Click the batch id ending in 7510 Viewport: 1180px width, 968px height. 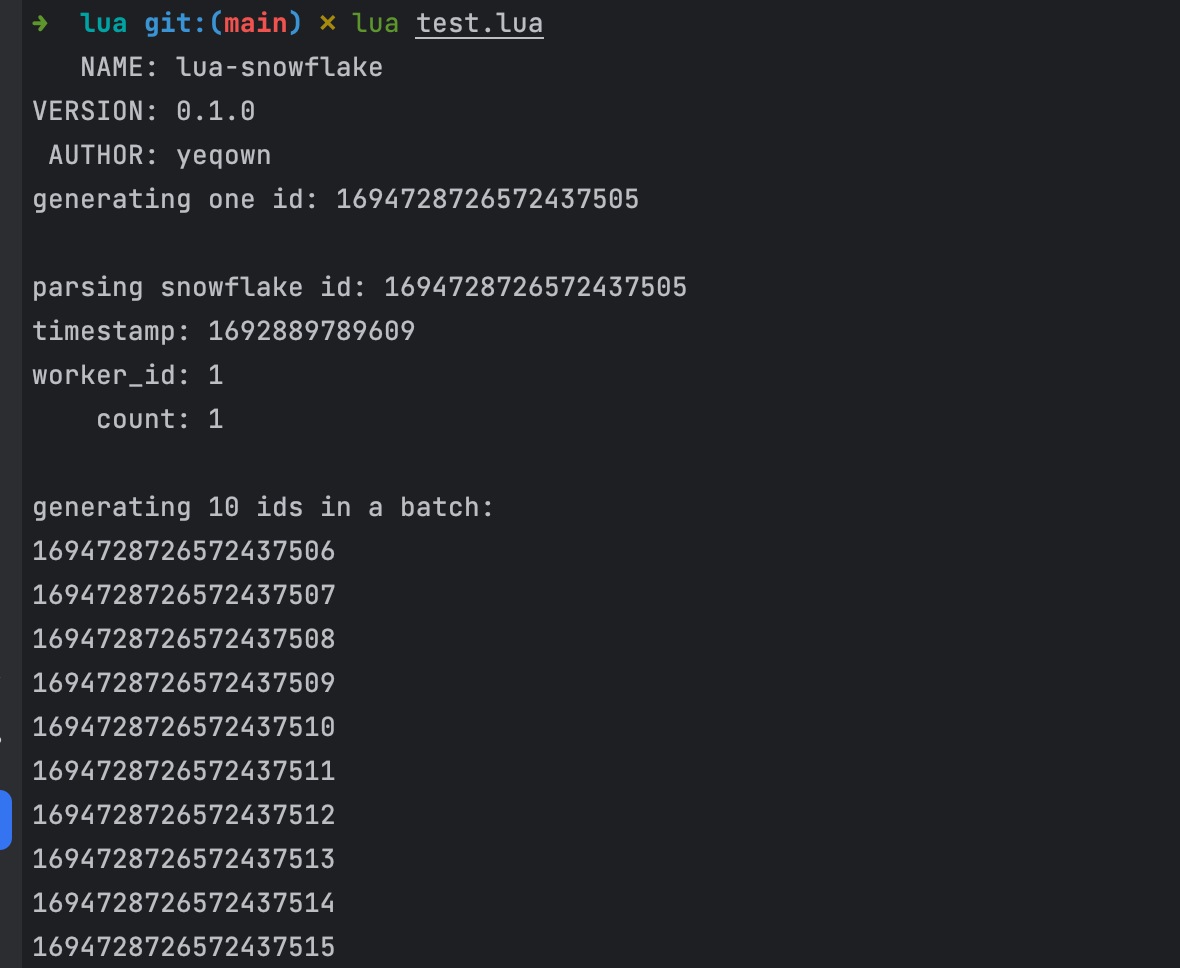coord(184,727)
